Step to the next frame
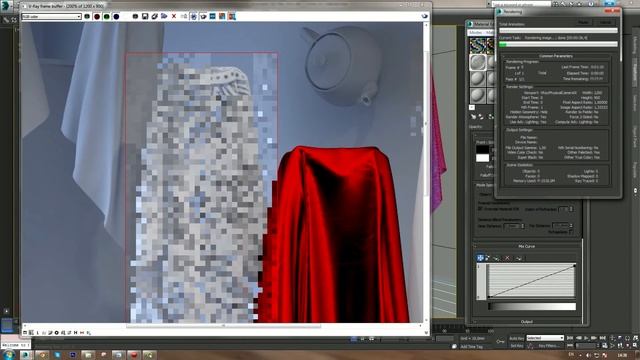 click(x=594, y=338)
